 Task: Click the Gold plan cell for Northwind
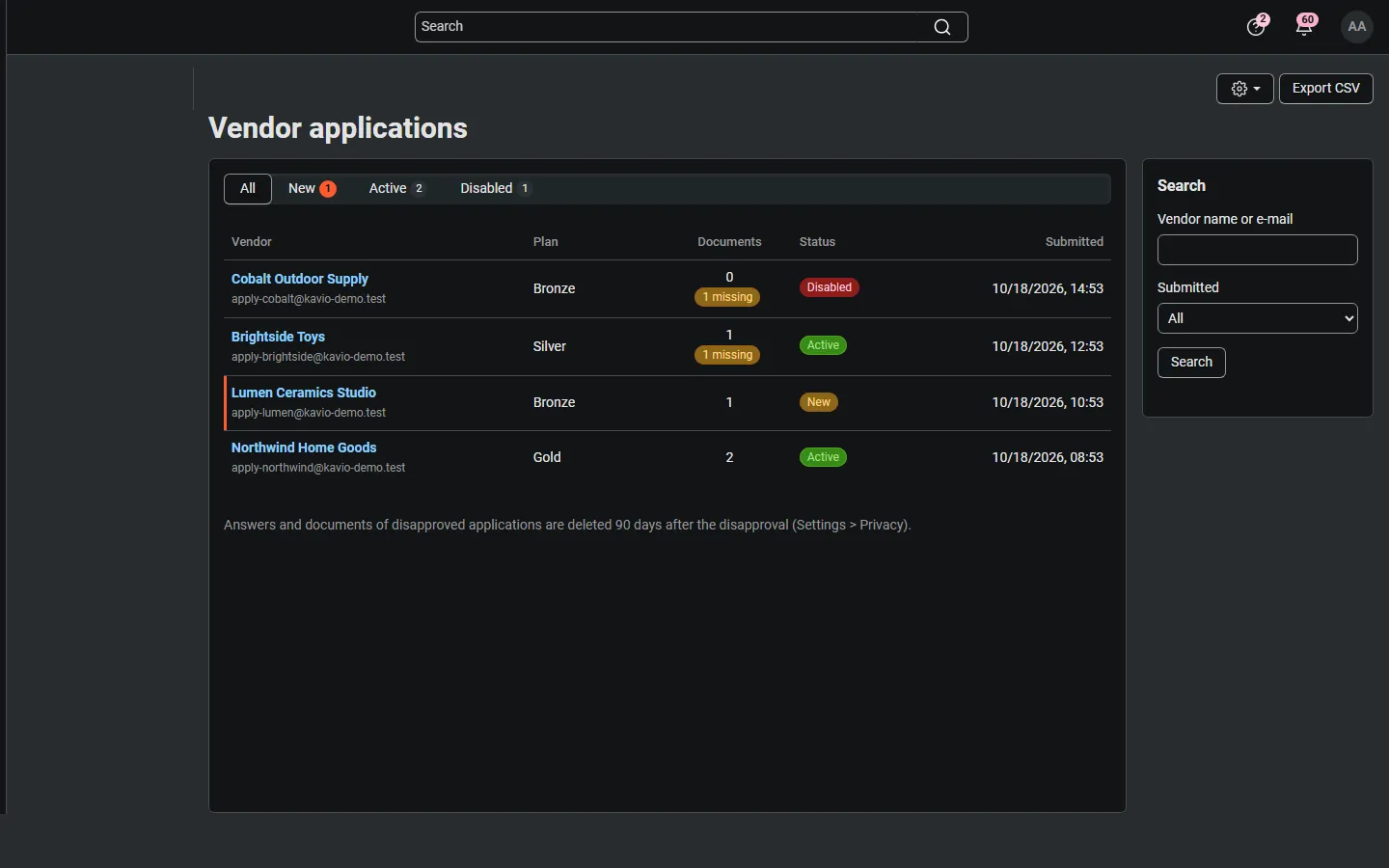(x=547, y=457)
